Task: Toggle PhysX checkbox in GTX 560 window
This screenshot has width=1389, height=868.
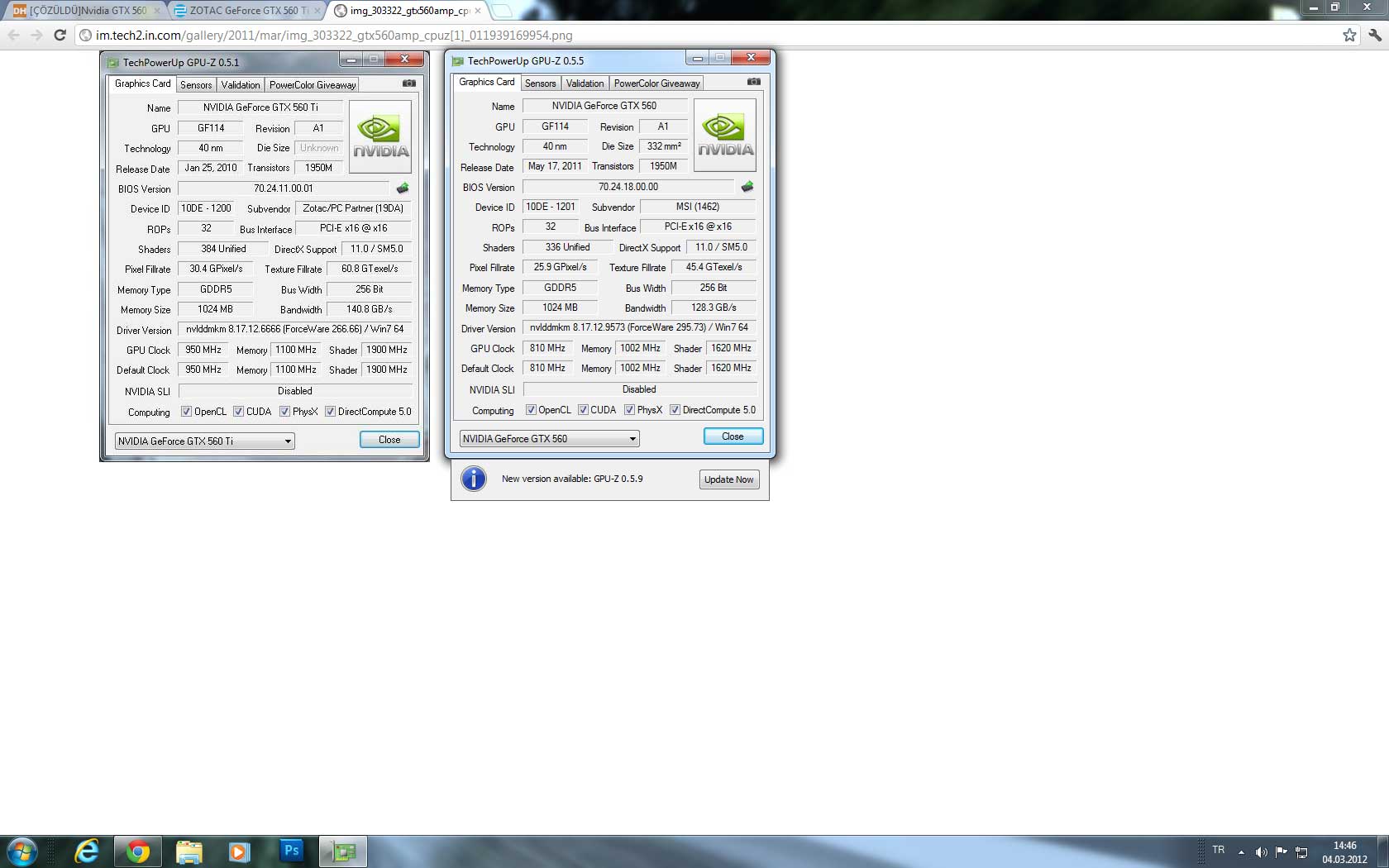Action: (629, 410)
